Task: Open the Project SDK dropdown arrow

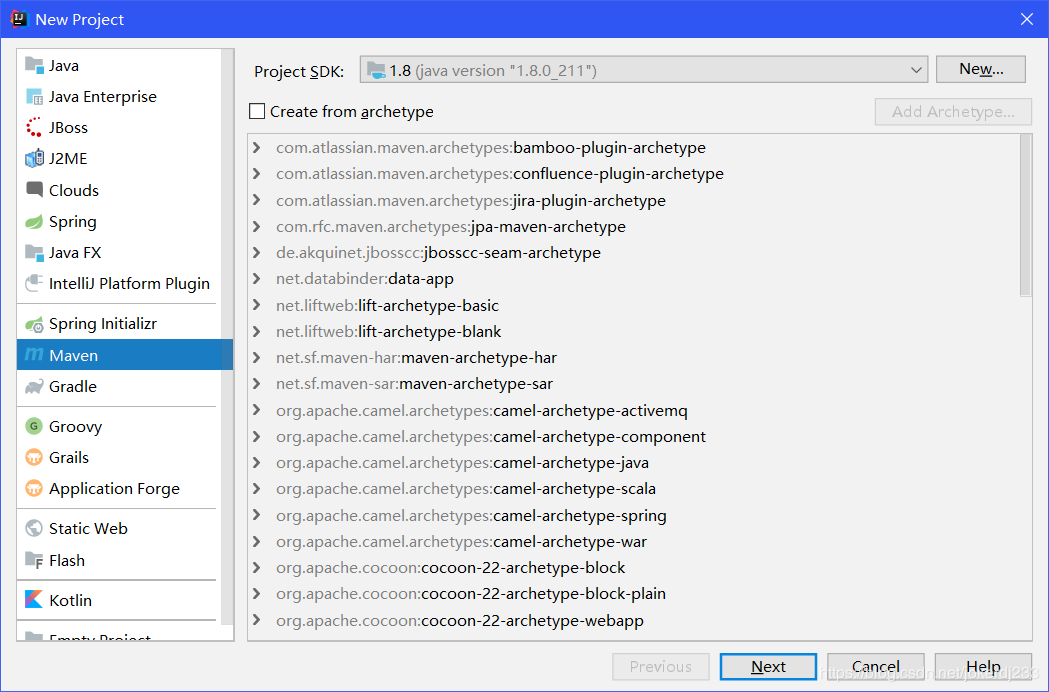Action: click(x=916, y=70)
